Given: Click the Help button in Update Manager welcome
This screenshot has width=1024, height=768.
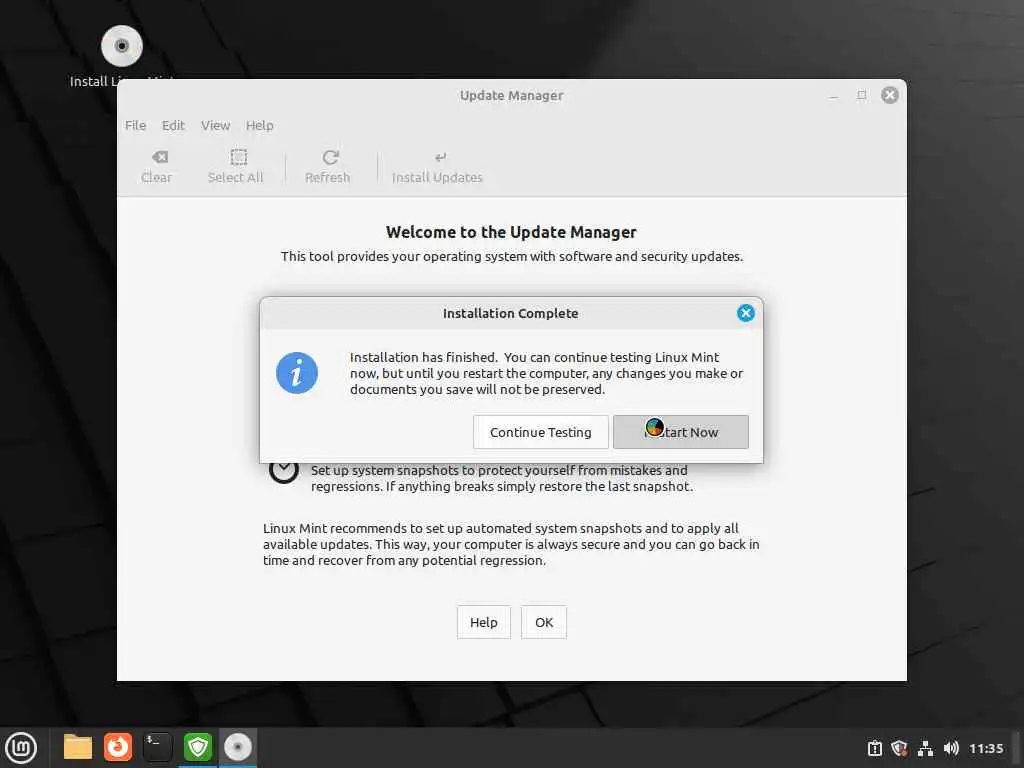Looking at the screenshot, I should (483, 622).
